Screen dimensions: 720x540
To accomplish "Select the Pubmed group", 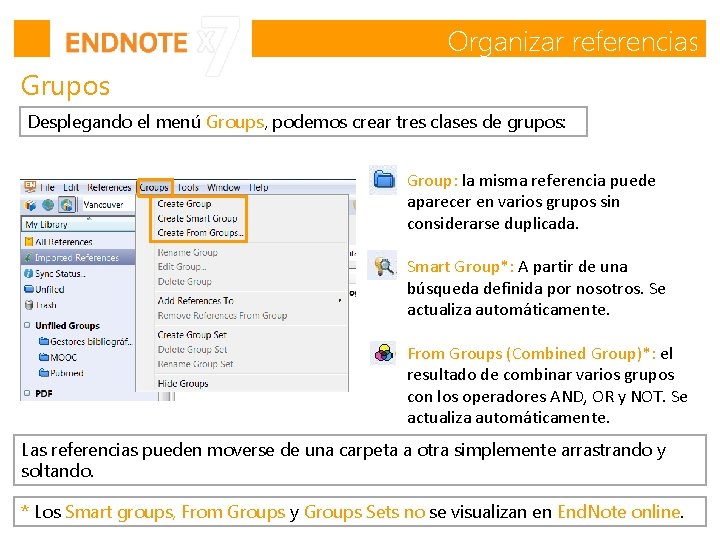I will tap(61, 373).
